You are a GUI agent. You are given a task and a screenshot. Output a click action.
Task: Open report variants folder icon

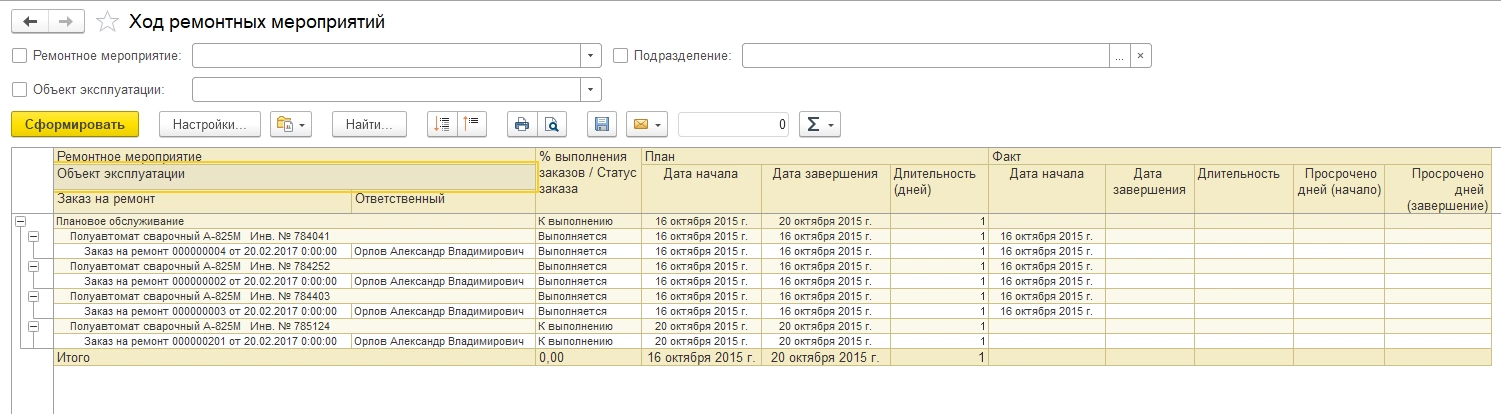[x=291, y=124]
